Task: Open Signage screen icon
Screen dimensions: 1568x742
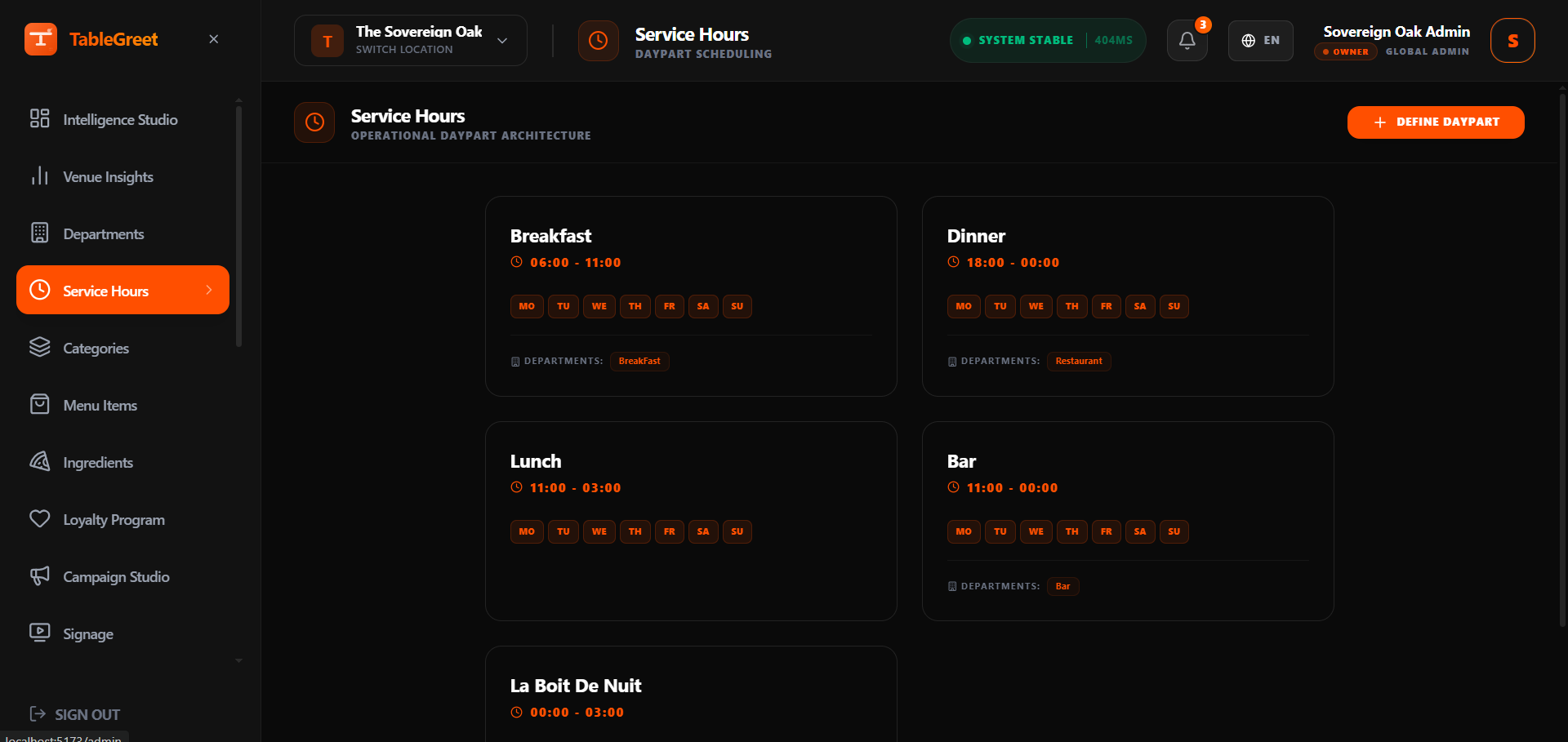Action: 39,633
